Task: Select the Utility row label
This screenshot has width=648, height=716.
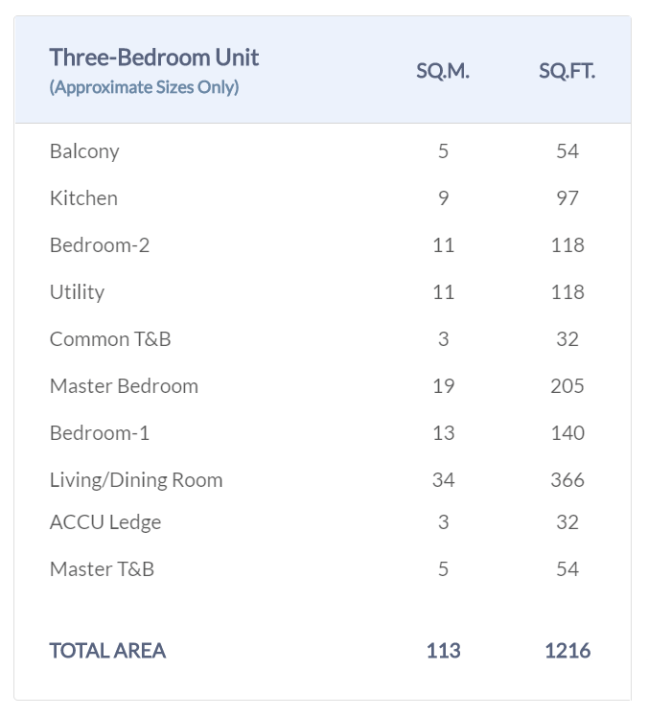Action: click(x=77, y=292)
